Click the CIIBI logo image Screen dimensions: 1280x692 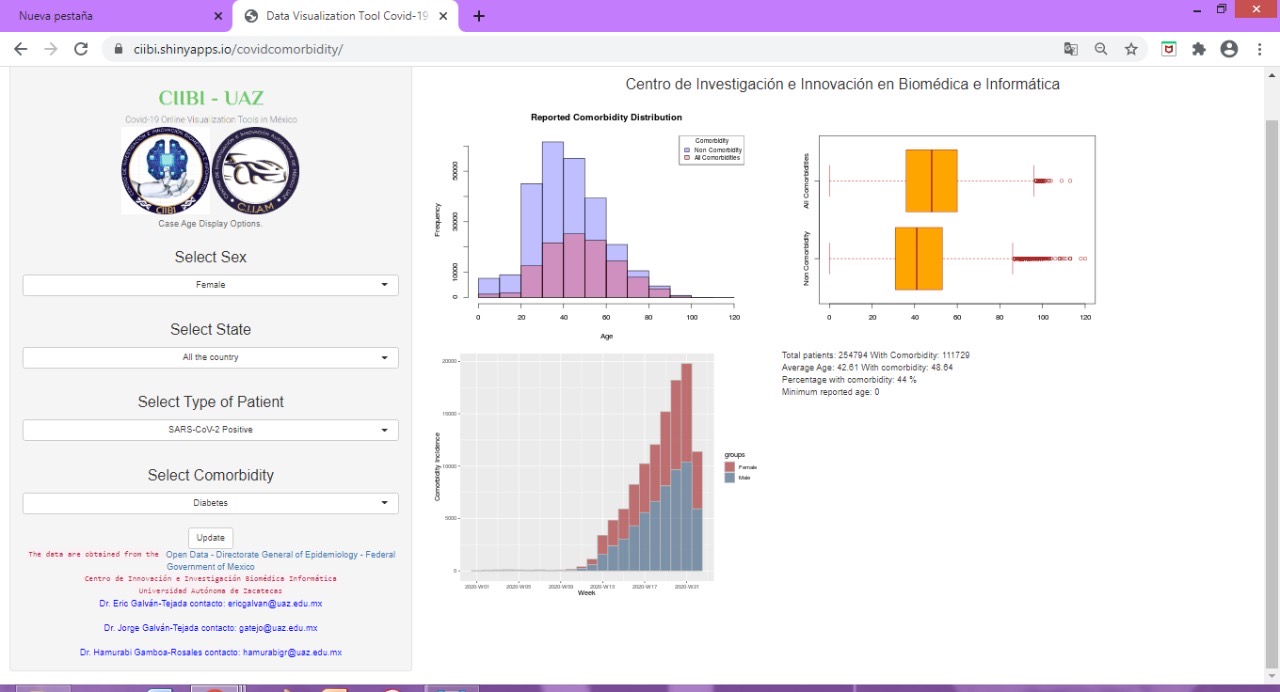(166, 170)
